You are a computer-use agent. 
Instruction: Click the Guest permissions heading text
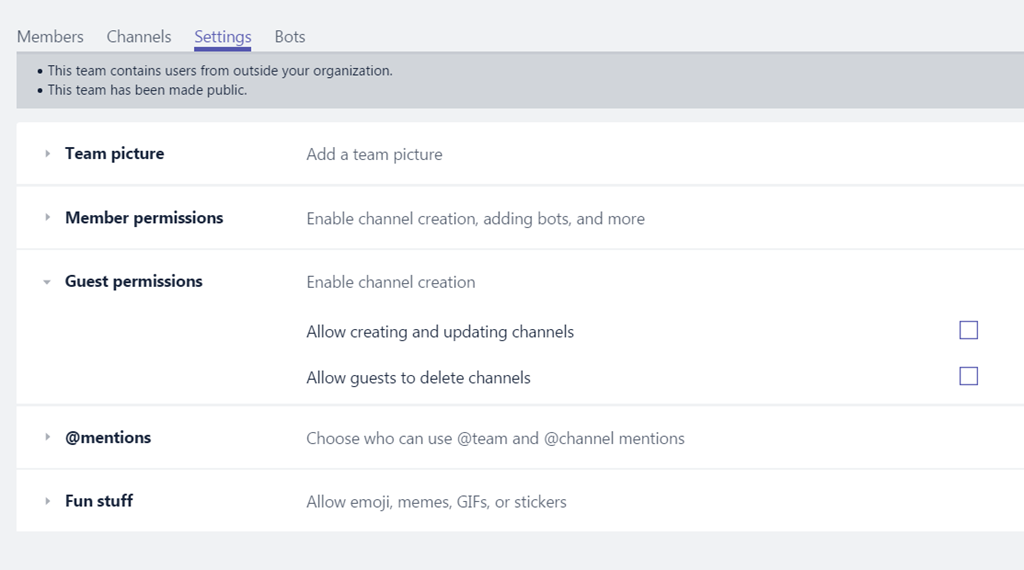coord(133,282)
